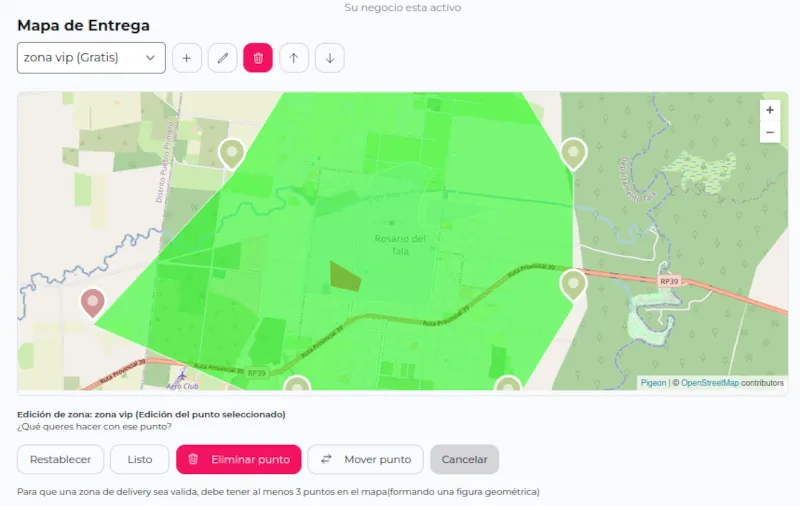Select the marker on Ruta Provincial 39 east

coord(573,286)
